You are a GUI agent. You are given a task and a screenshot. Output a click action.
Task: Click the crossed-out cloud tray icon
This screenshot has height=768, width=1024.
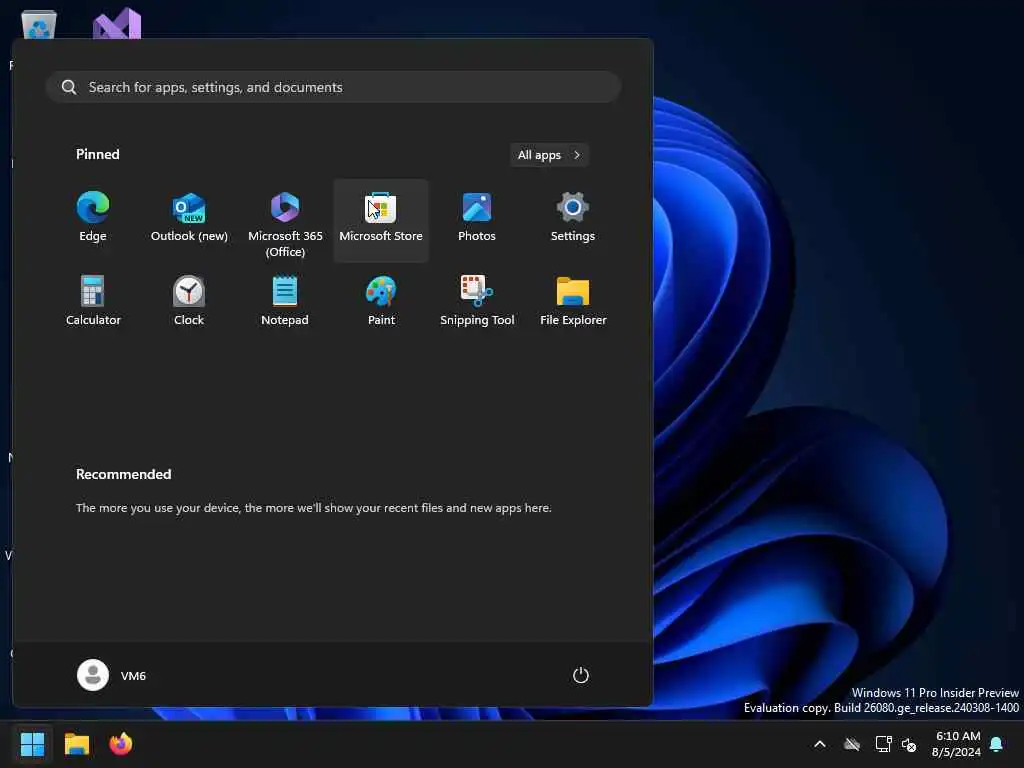pos(852,744)
